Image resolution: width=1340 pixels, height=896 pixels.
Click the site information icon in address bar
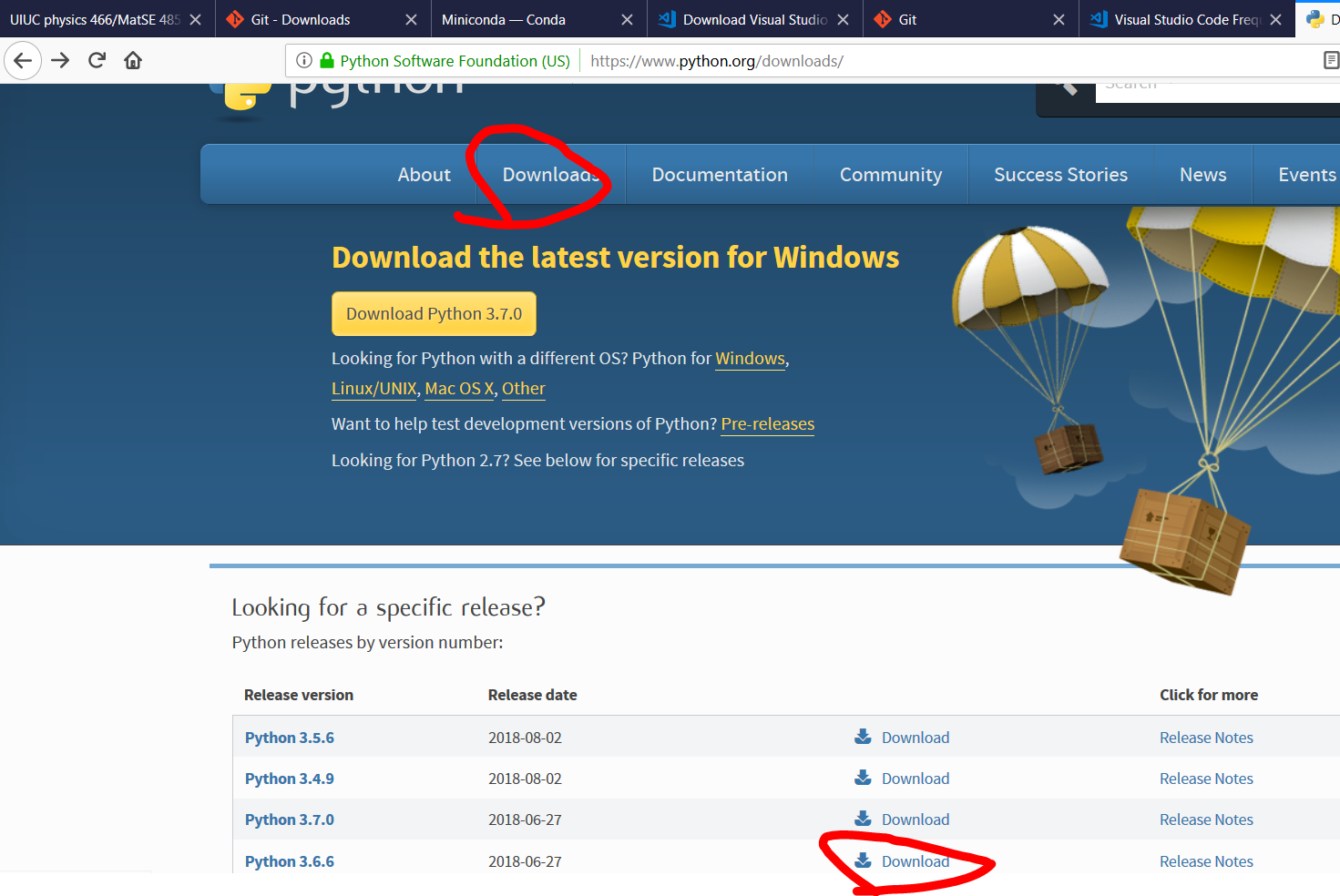(x=304, y=61)
